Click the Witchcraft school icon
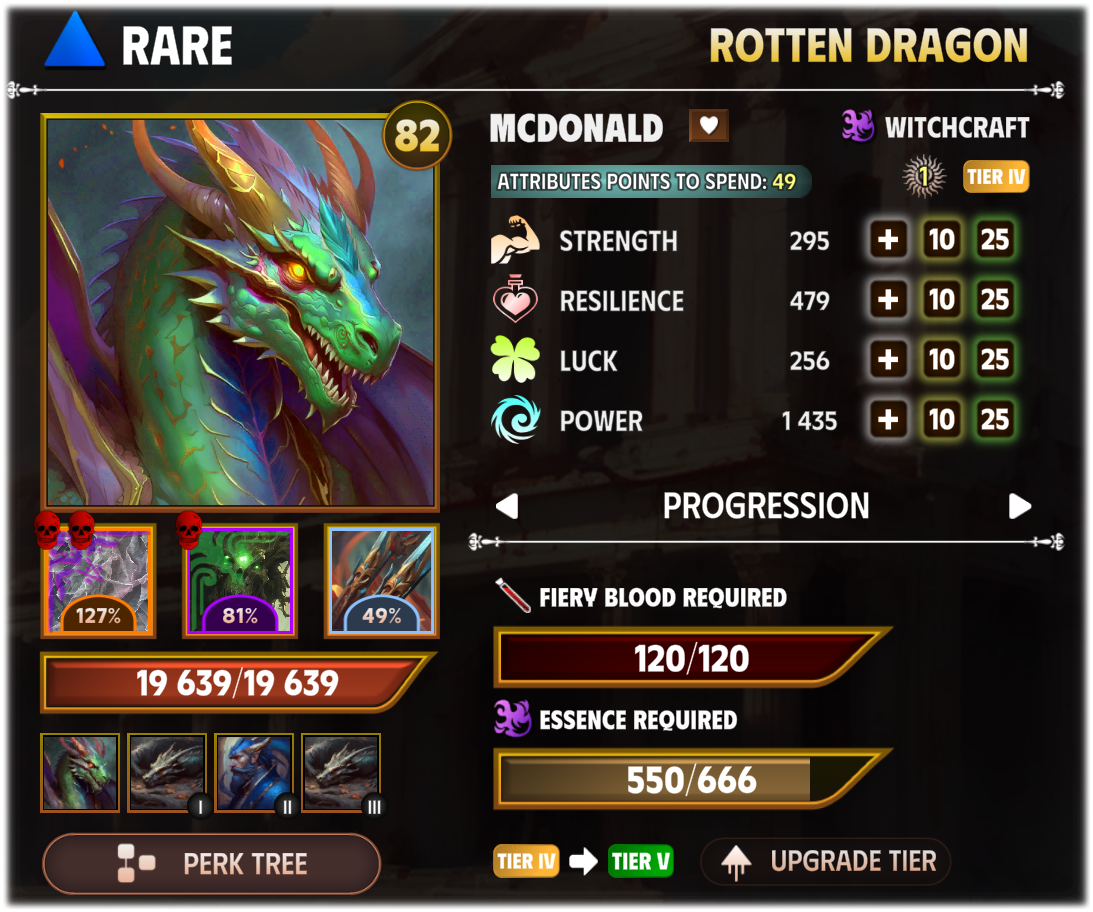Viewport: 1093px width, 912px height. pos(857,126)
